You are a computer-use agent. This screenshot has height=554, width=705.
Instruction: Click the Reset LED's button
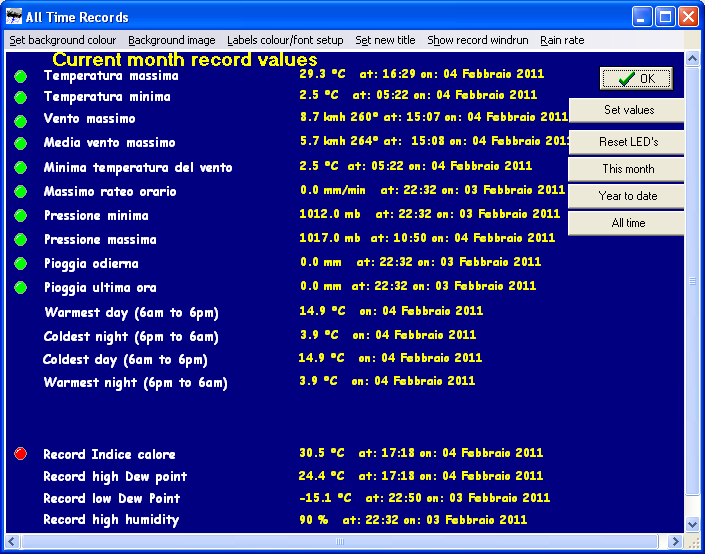(627, 142)
